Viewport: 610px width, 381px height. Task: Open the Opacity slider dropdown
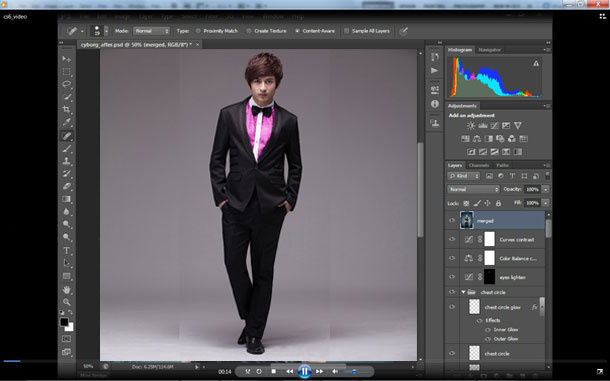545,189
